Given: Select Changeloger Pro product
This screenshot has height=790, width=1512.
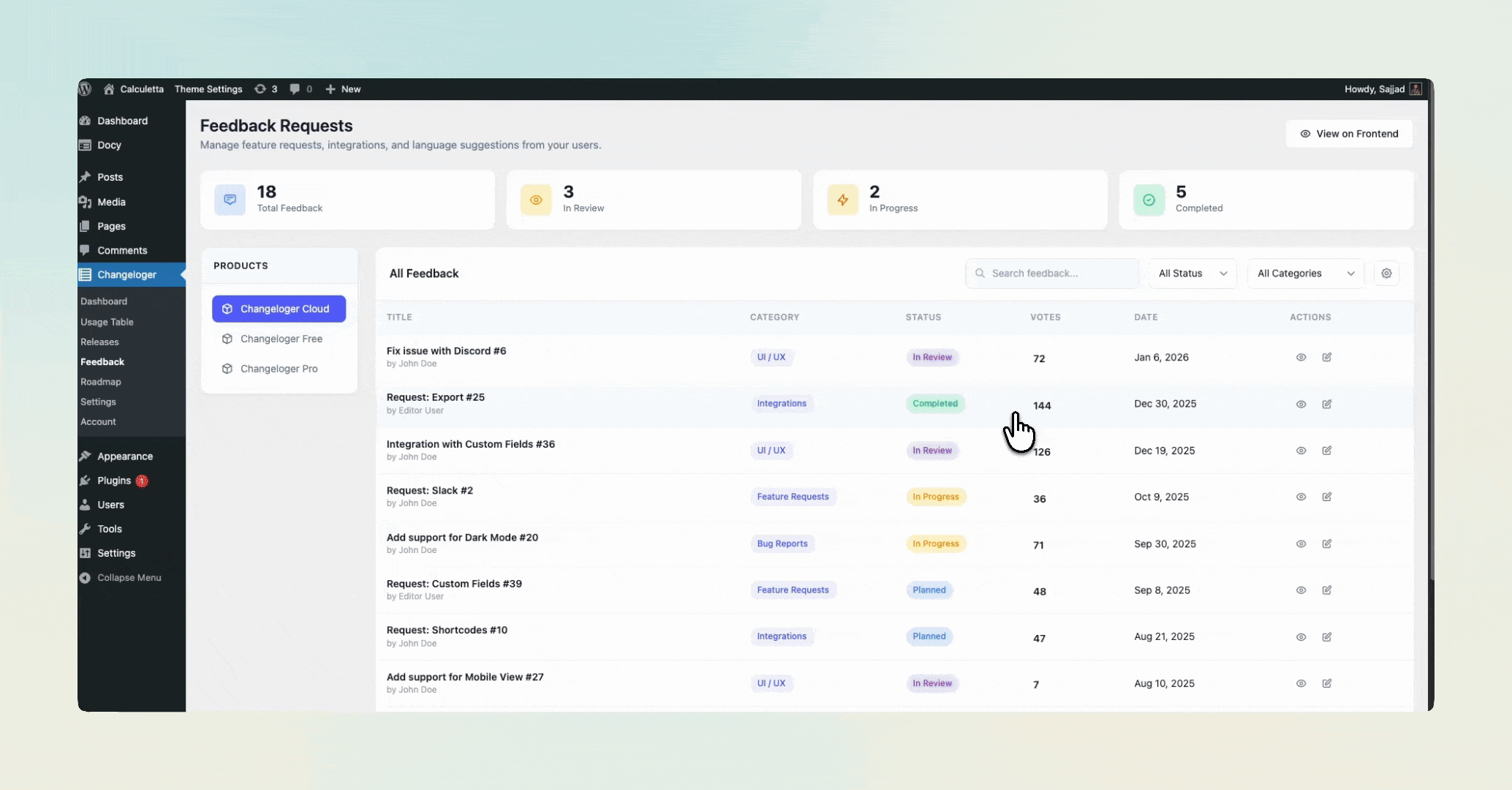Looking at the screenshot, I should [x=279, y=369].
